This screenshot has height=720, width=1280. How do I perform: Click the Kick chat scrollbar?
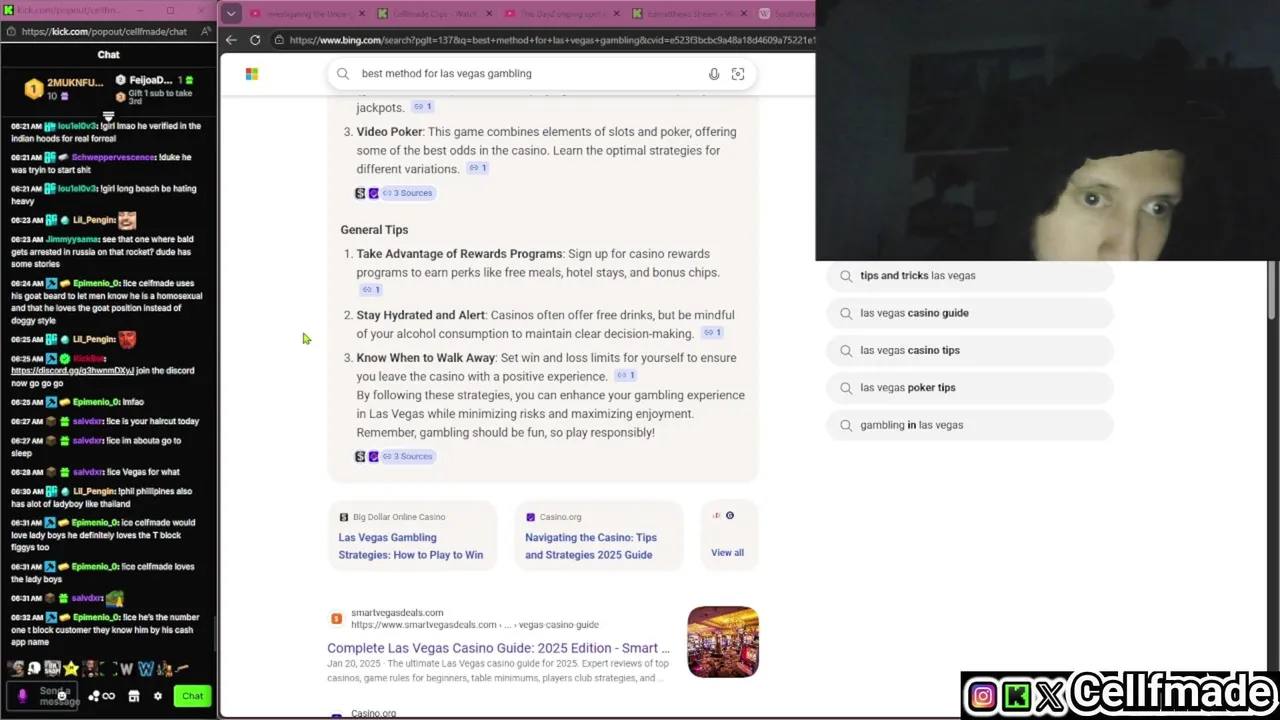[x=214, y=633]
